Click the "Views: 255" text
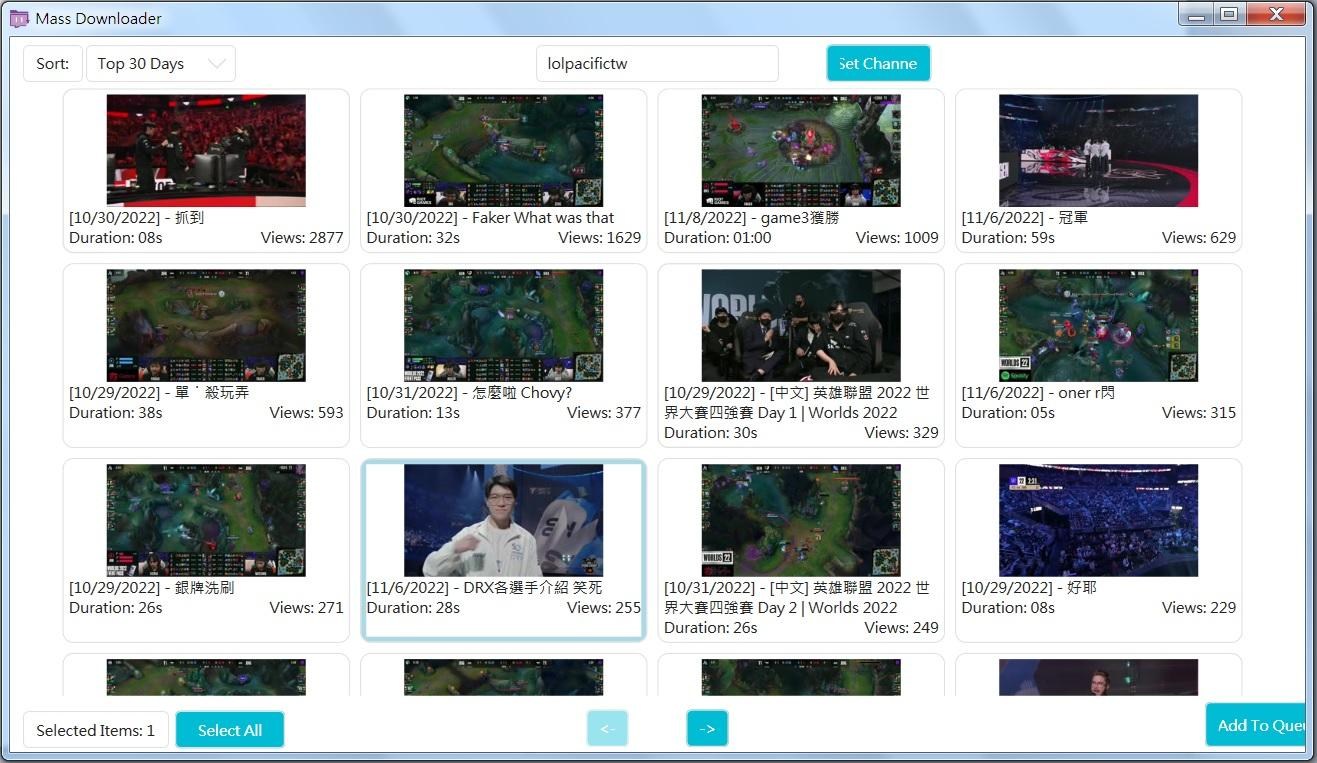The image size is (1317, 763). pos(604,608)
